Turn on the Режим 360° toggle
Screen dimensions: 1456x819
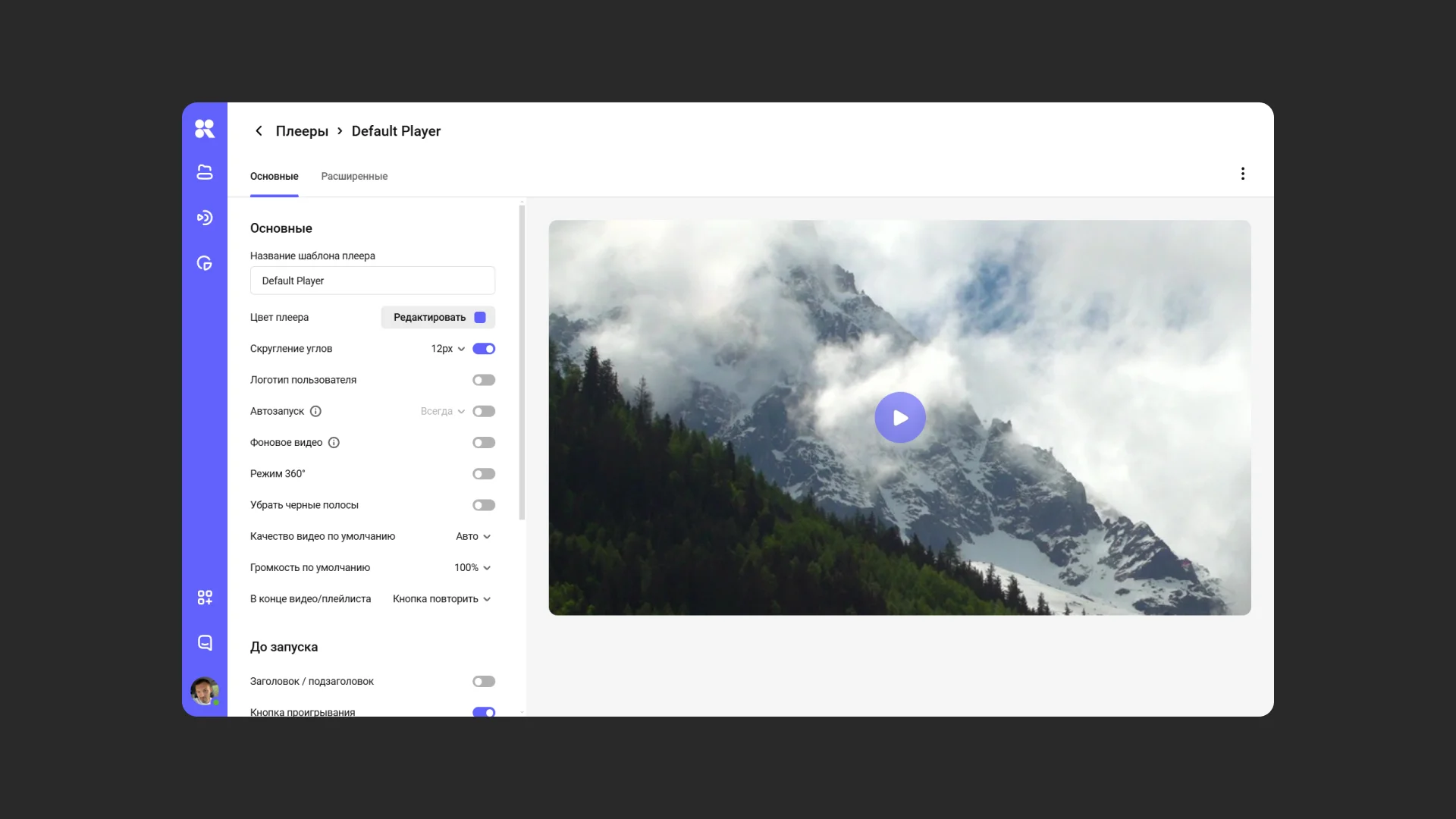(484, 474)
